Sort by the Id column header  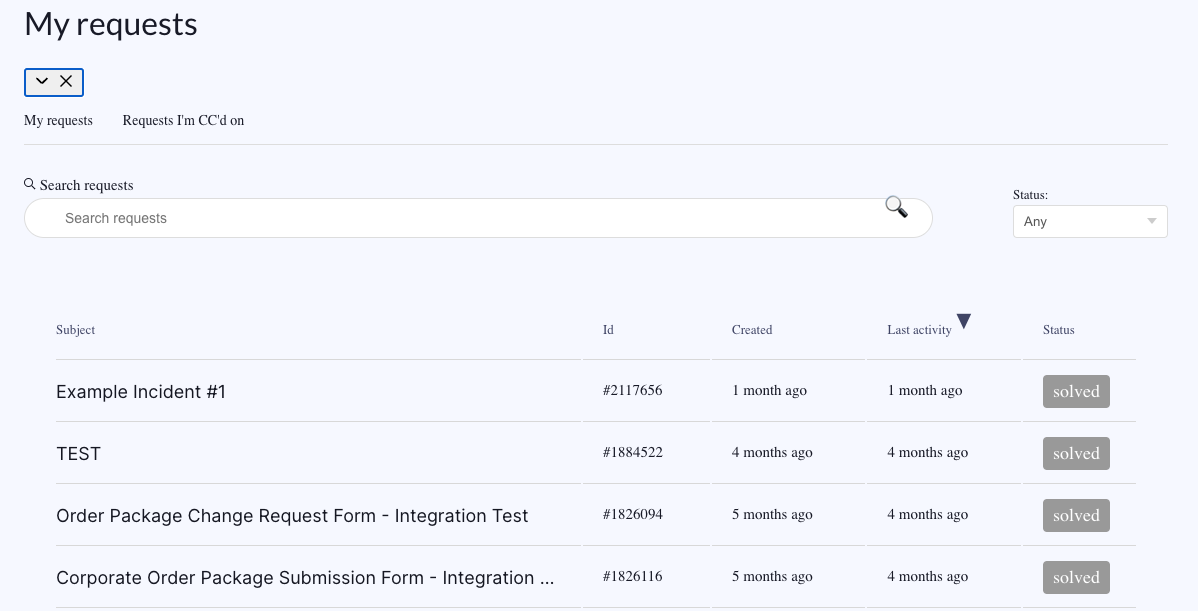[x=608, y=330]
